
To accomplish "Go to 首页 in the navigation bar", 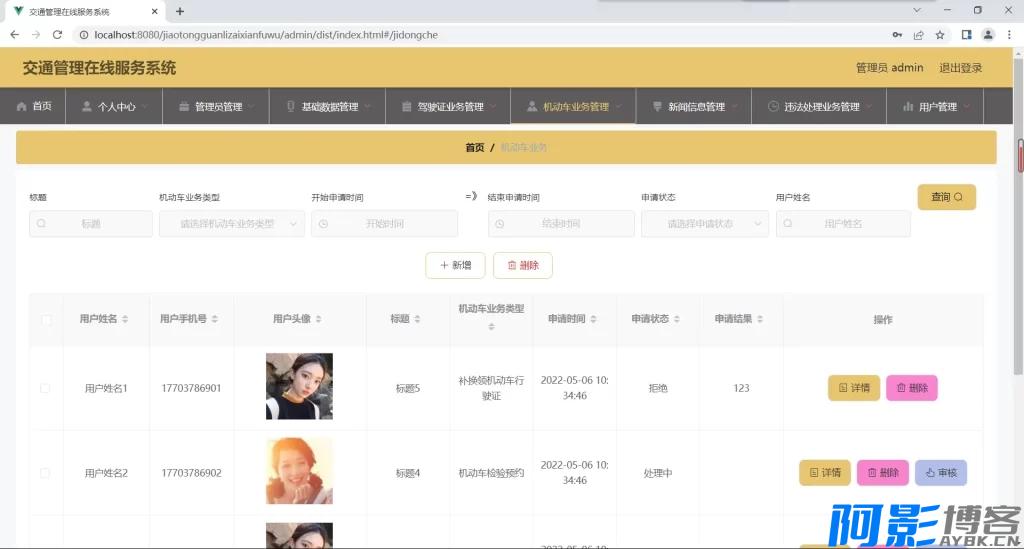I will point(33,107).
